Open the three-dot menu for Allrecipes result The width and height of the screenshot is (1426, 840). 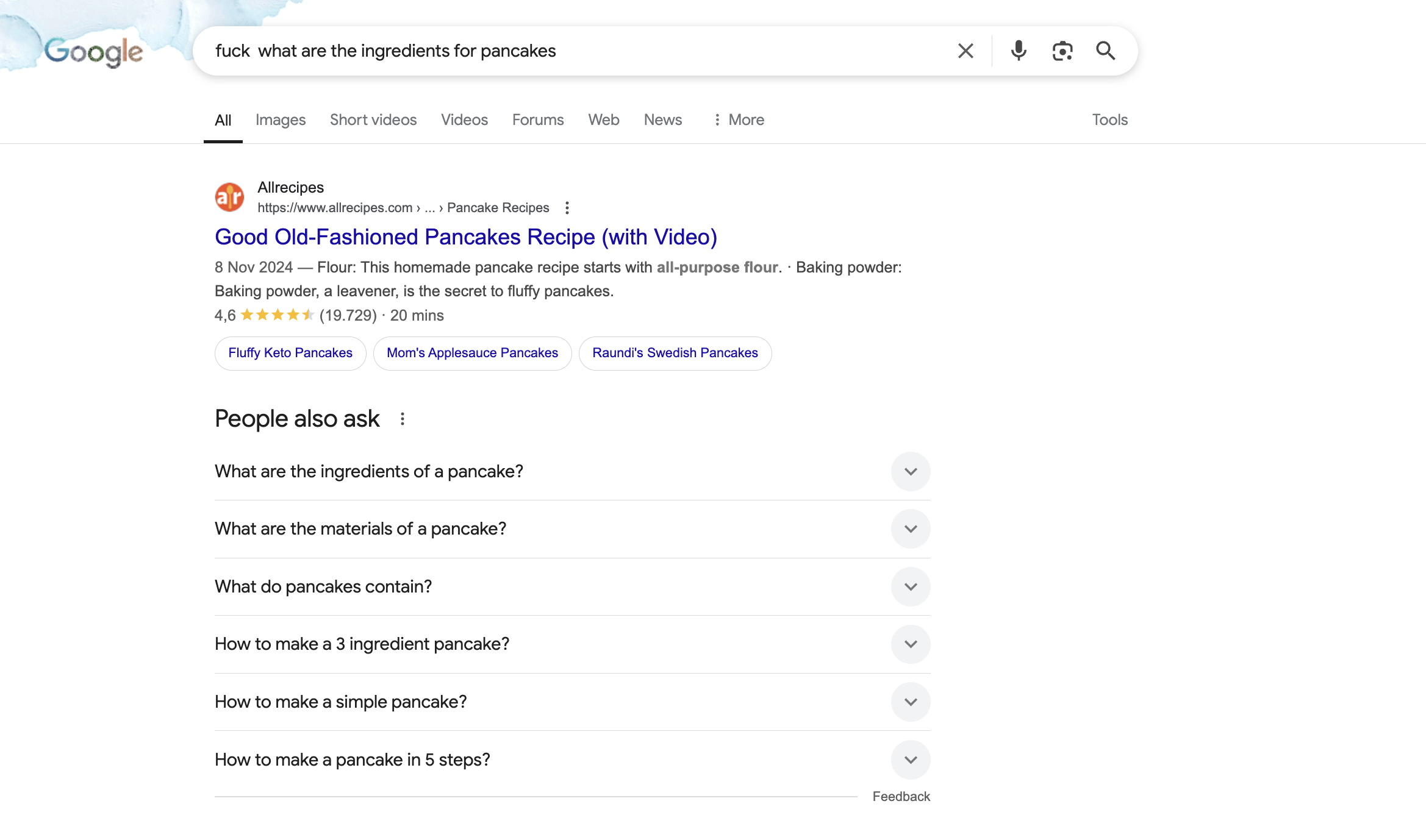pyautogui.click(x=567, y=208)
